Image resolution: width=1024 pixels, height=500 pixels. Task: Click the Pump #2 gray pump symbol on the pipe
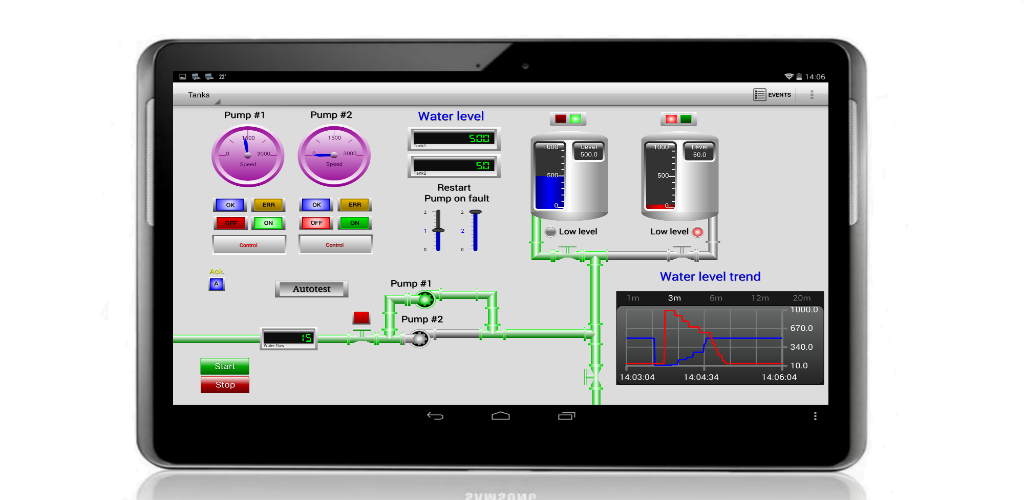tap(418, 337)
